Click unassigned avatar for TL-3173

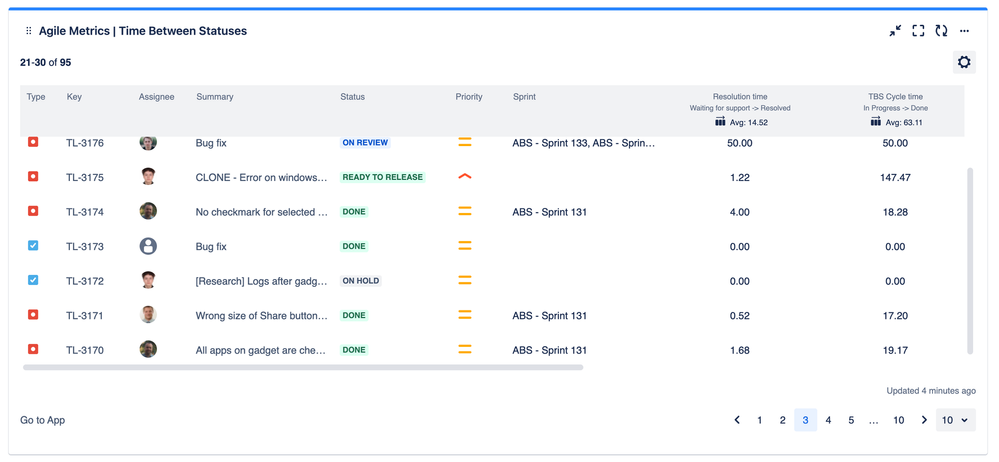(148, 246)
